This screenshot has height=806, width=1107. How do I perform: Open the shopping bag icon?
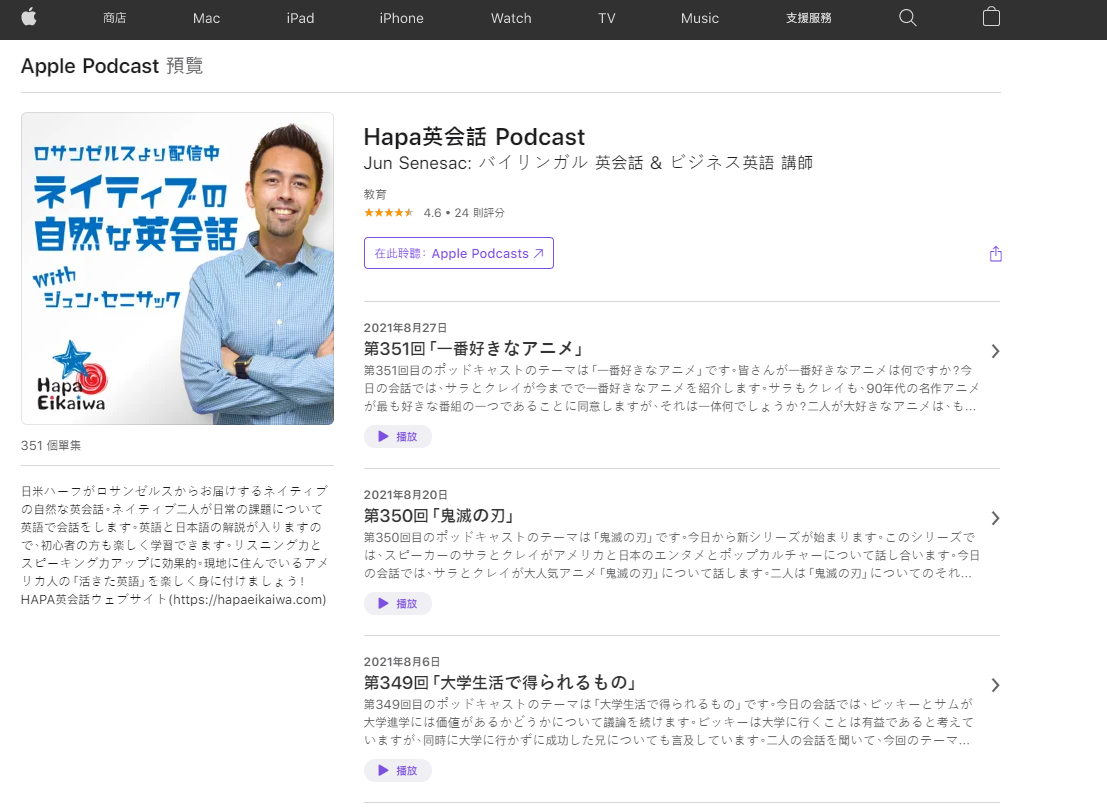tap(991, 17)
